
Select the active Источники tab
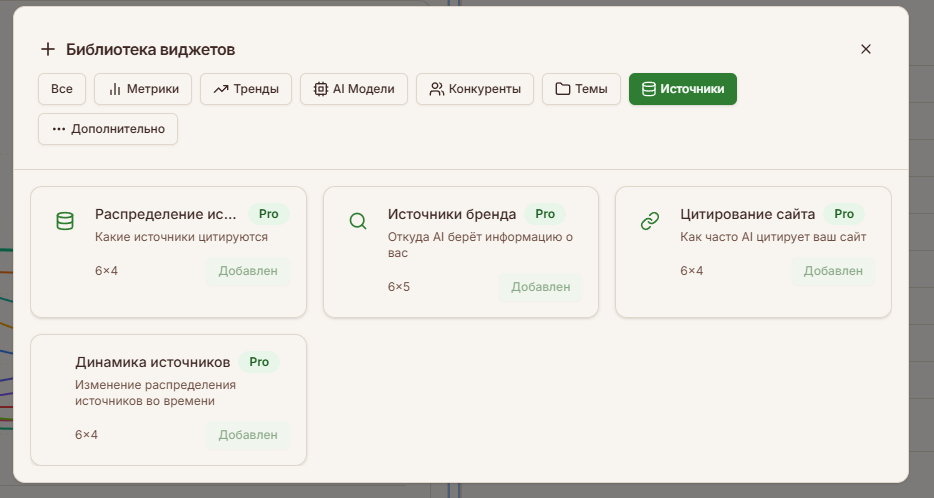683,89
